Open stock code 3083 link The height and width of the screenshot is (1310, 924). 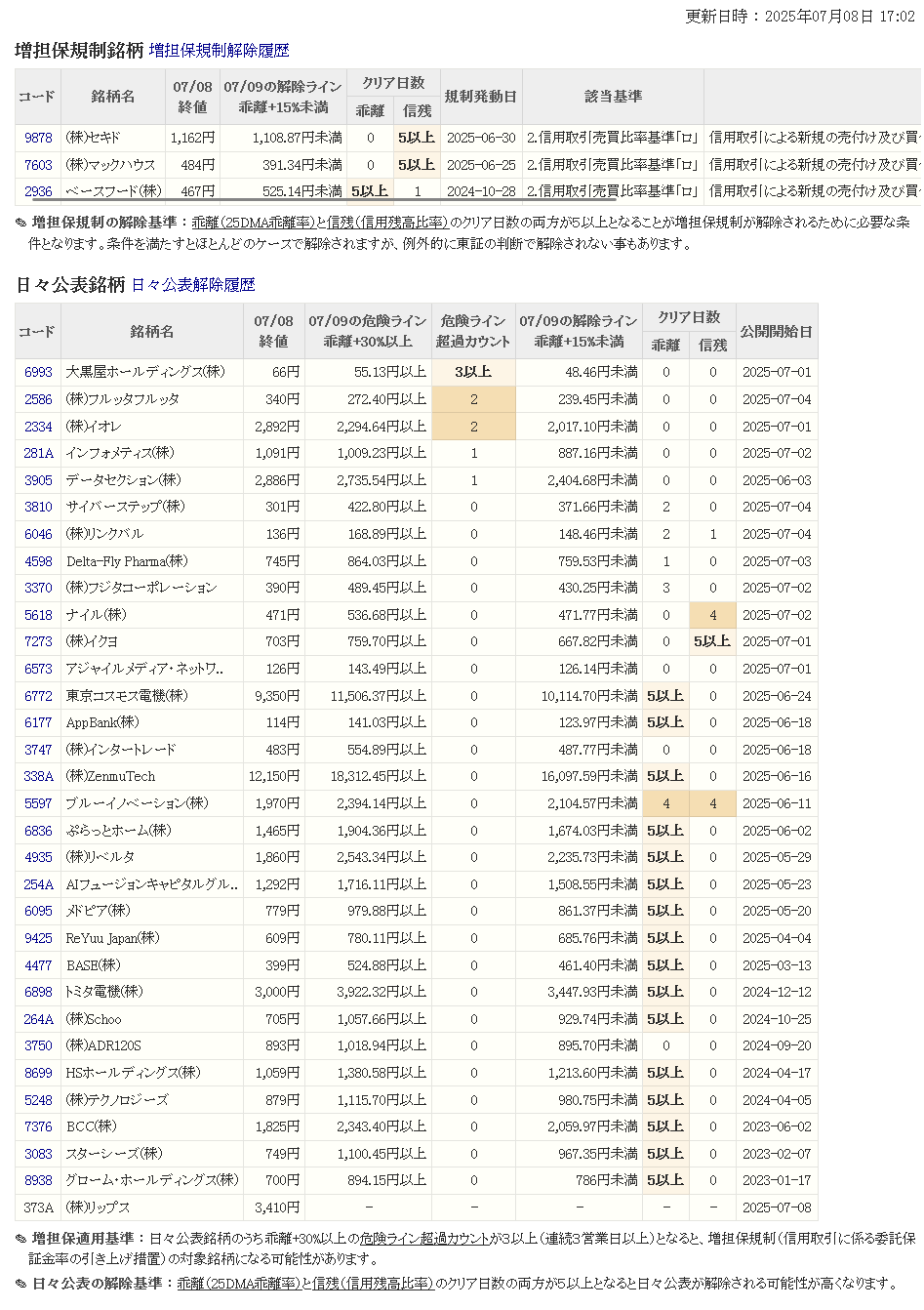tap(38, 1154)
